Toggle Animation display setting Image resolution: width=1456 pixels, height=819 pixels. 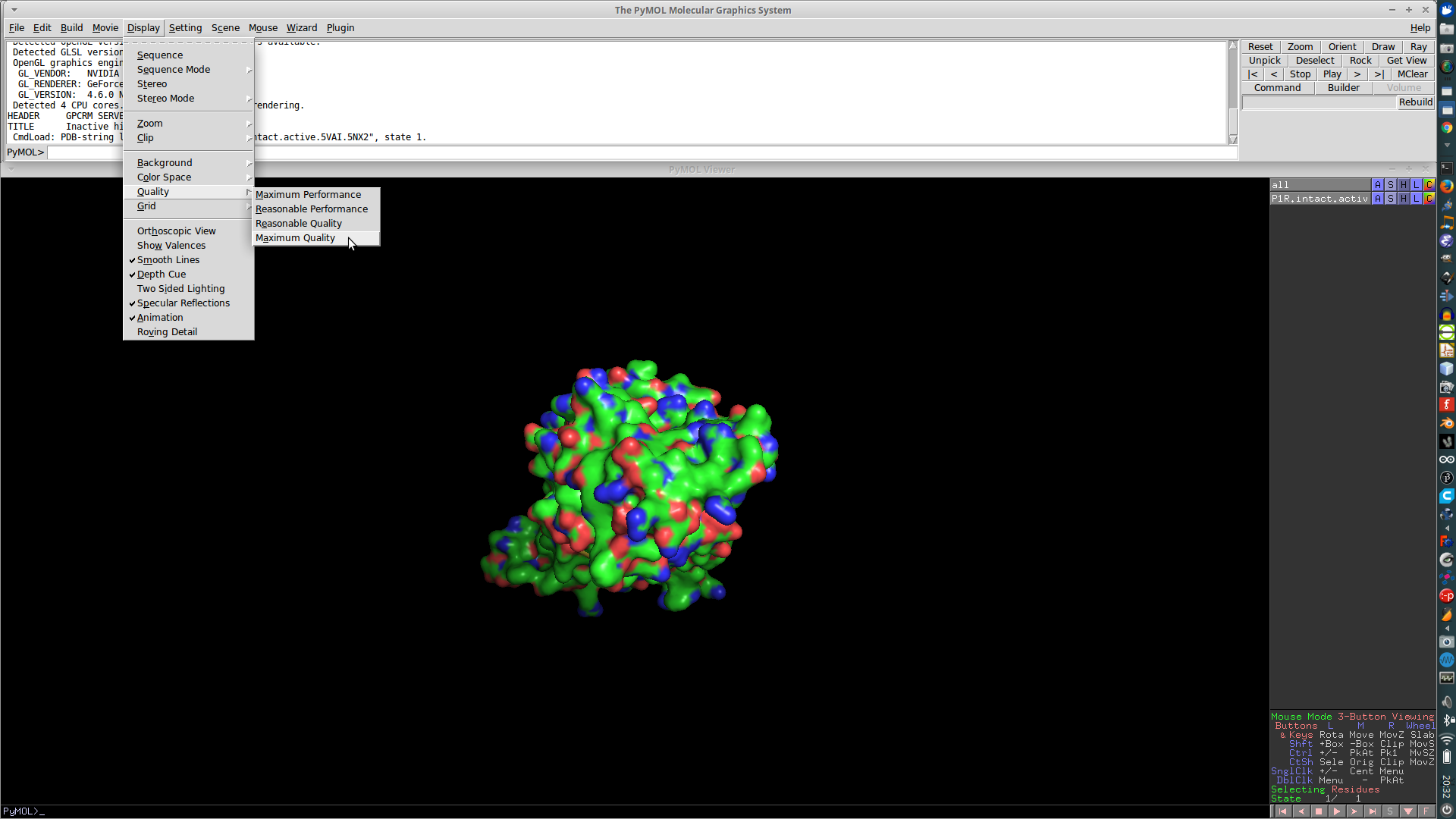160,317
